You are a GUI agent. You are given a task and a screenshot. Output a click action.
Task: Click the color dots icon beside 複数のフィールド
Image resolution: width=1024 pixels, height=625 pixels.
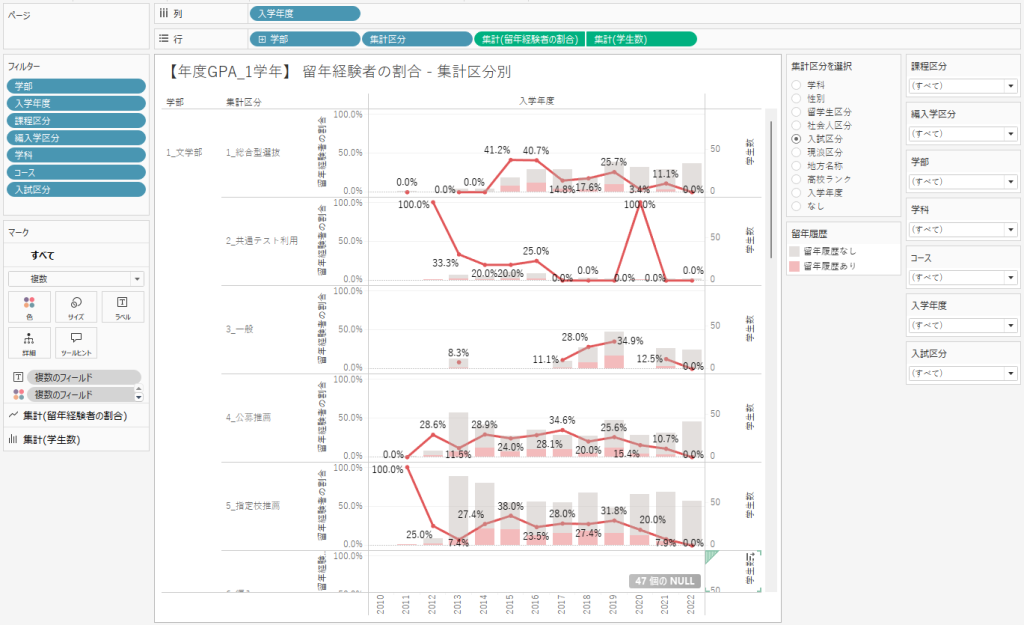(x=18, y=395)
